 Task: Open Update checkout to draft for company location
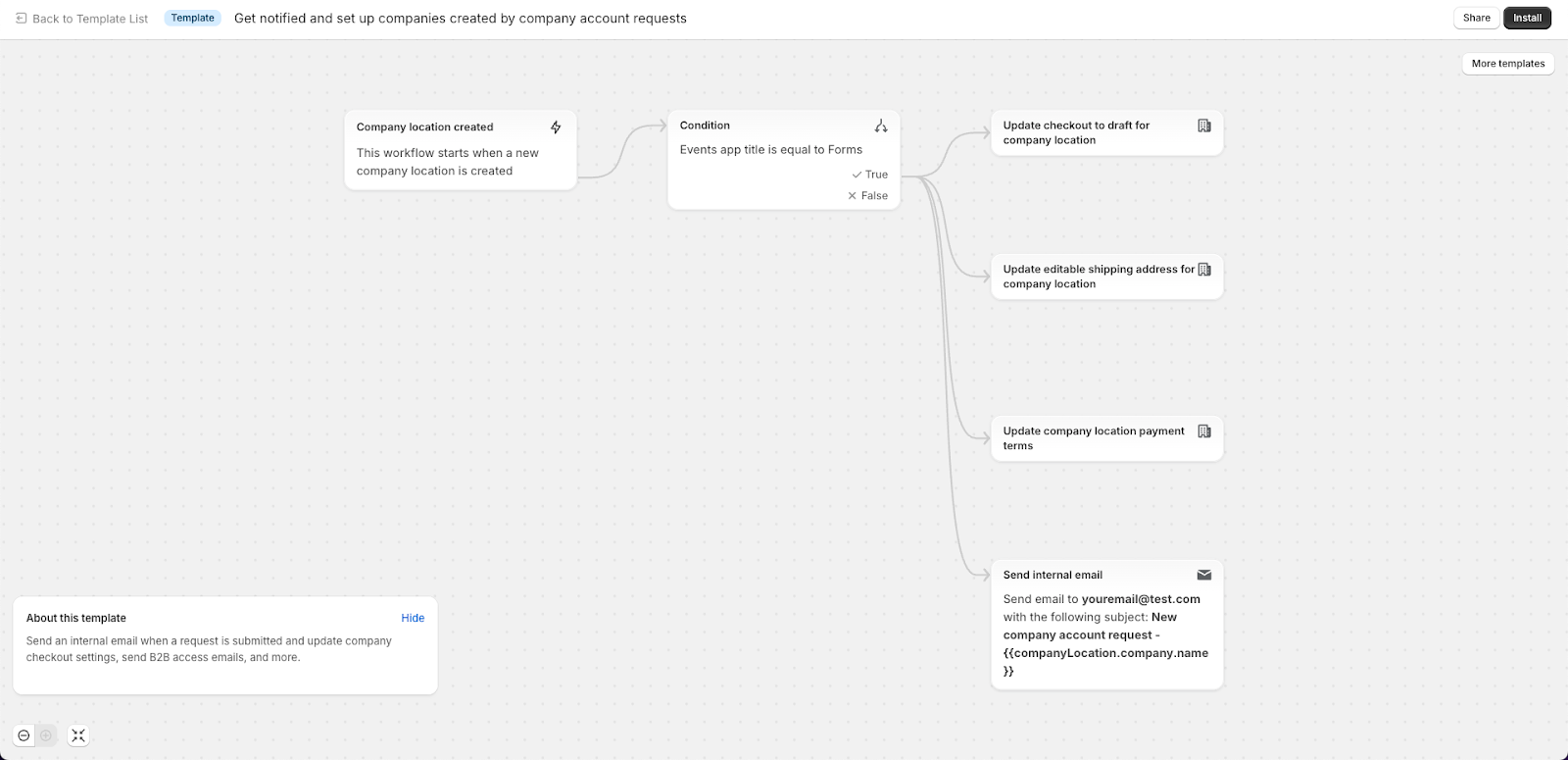point(1107,132)
